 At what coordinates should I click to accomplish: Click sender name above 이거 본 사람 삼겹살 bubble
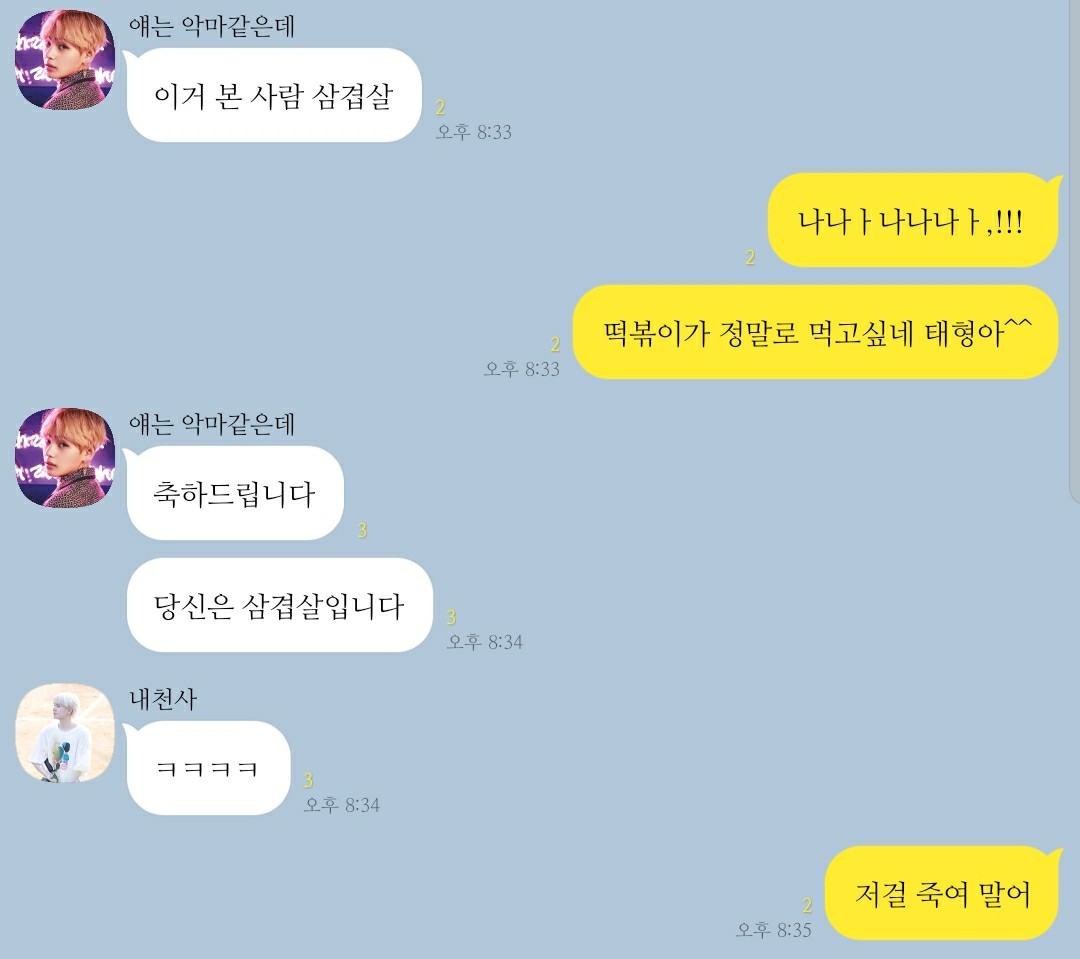[212, 26]
